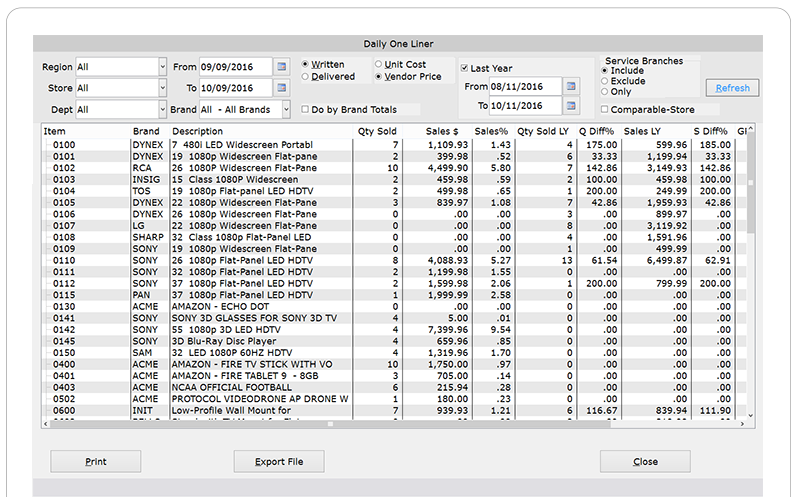Screen dimensions: 800x497
Task: Click sales value 7,399.96
Action: coord(449,330)
